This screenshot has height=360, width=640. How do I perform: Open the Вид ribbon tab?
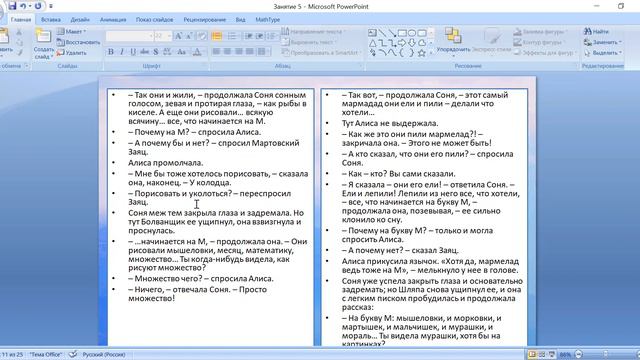pyautogui.click(x=240, y=19)
